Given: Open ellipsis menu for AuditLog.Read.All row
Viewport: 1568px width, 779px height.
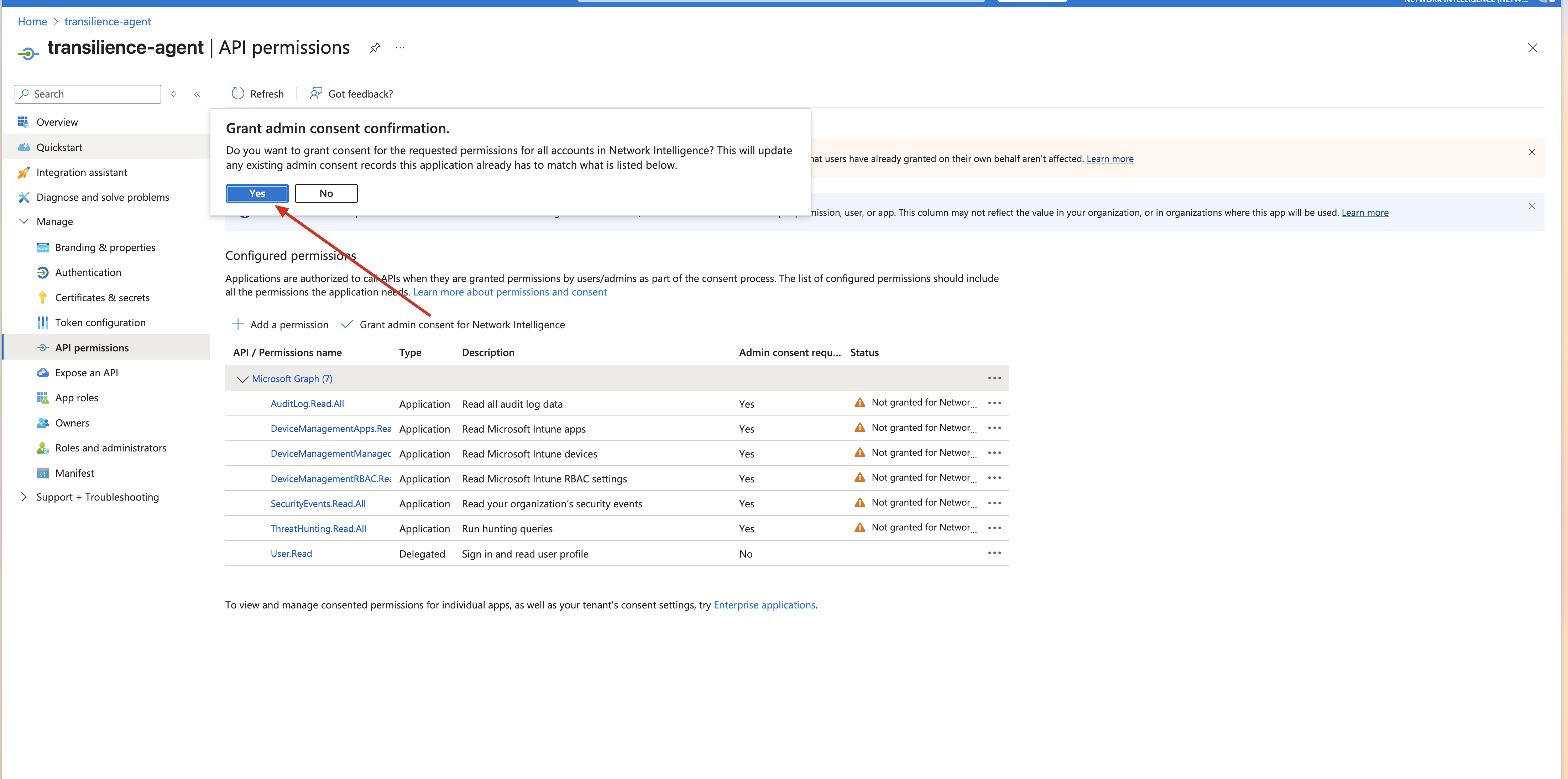Looking at the screenshot, I should 994,403.
